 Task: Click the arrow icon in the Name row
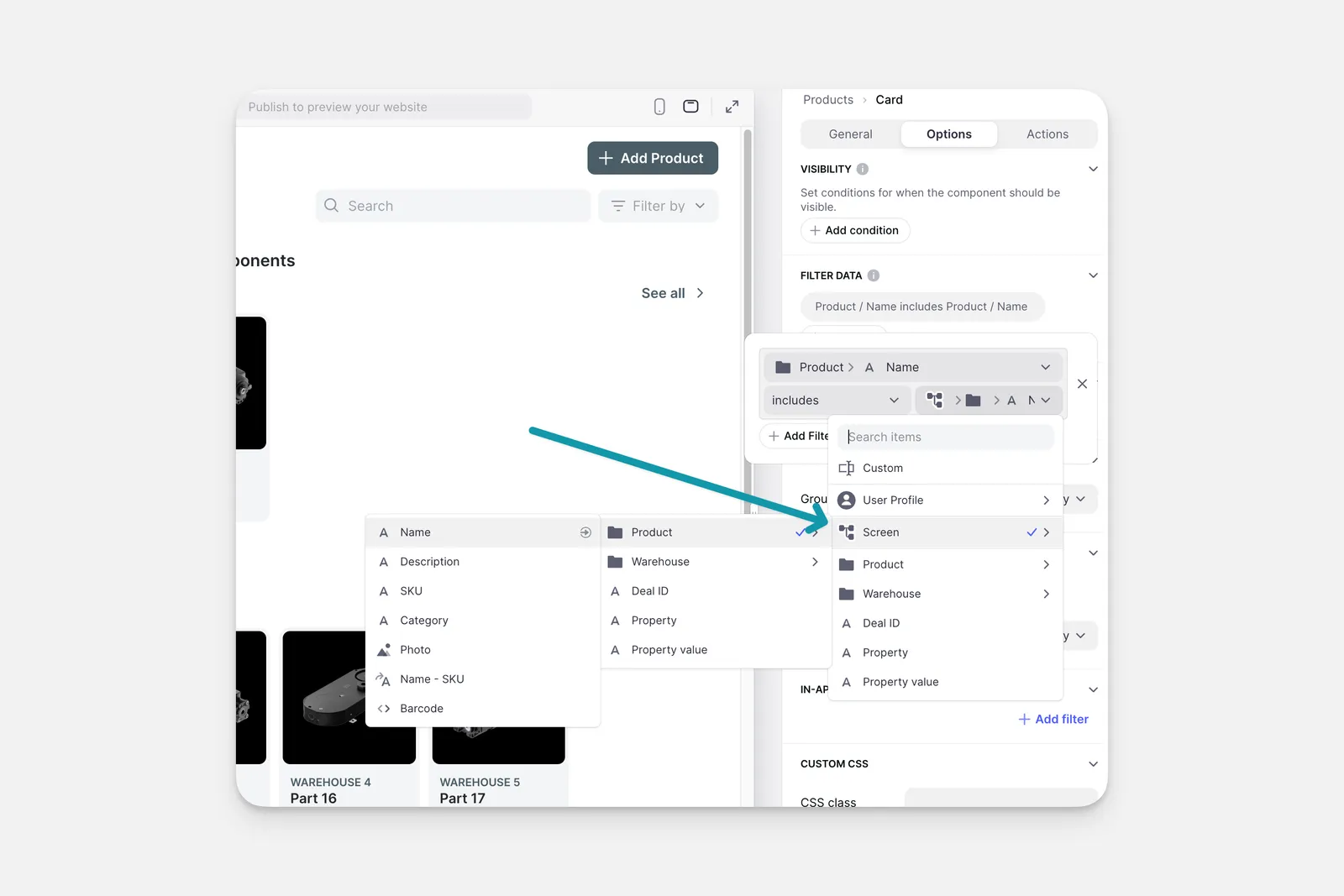(585, 532)
